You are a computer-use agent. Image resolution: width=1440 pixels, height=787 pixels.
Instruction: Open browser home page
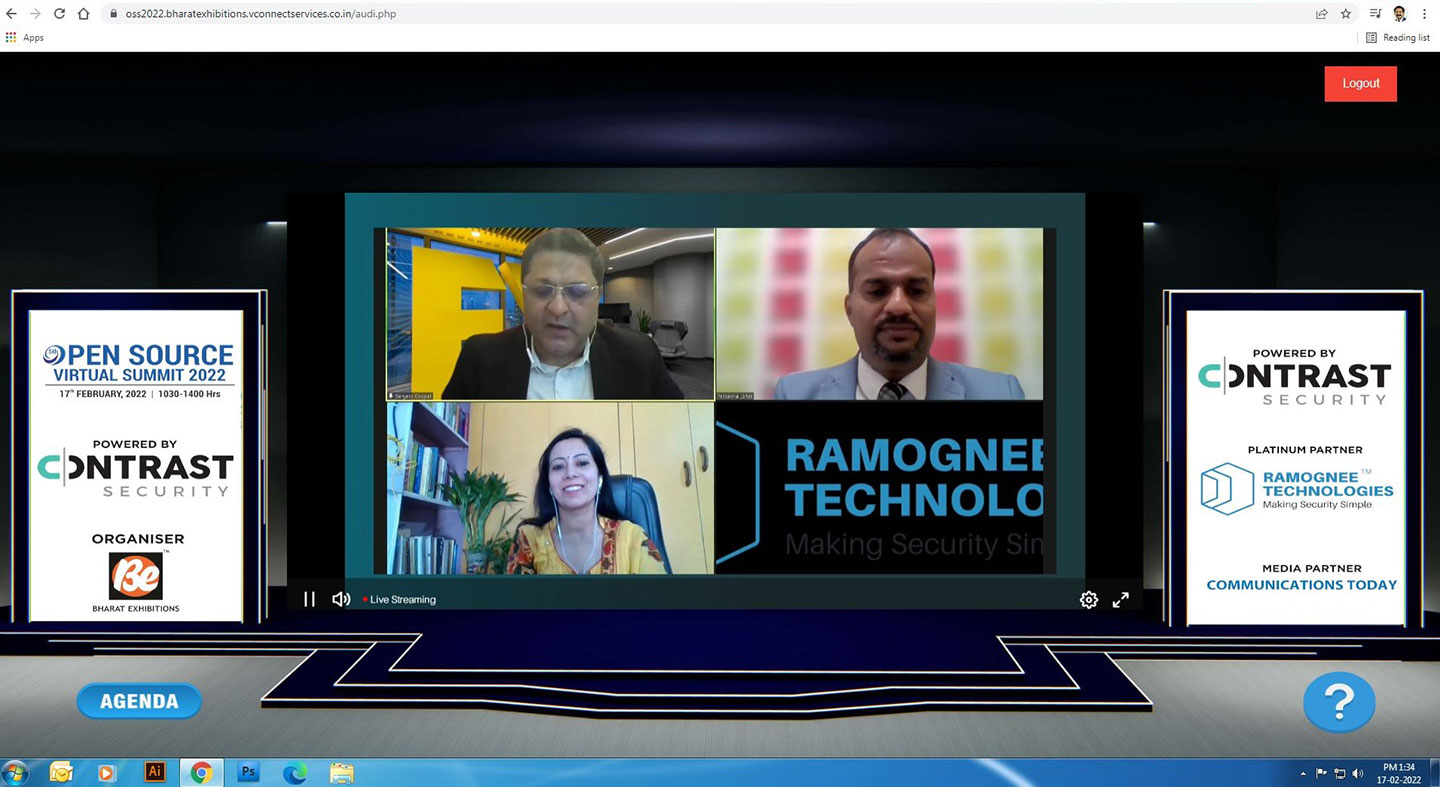[84, 14]
